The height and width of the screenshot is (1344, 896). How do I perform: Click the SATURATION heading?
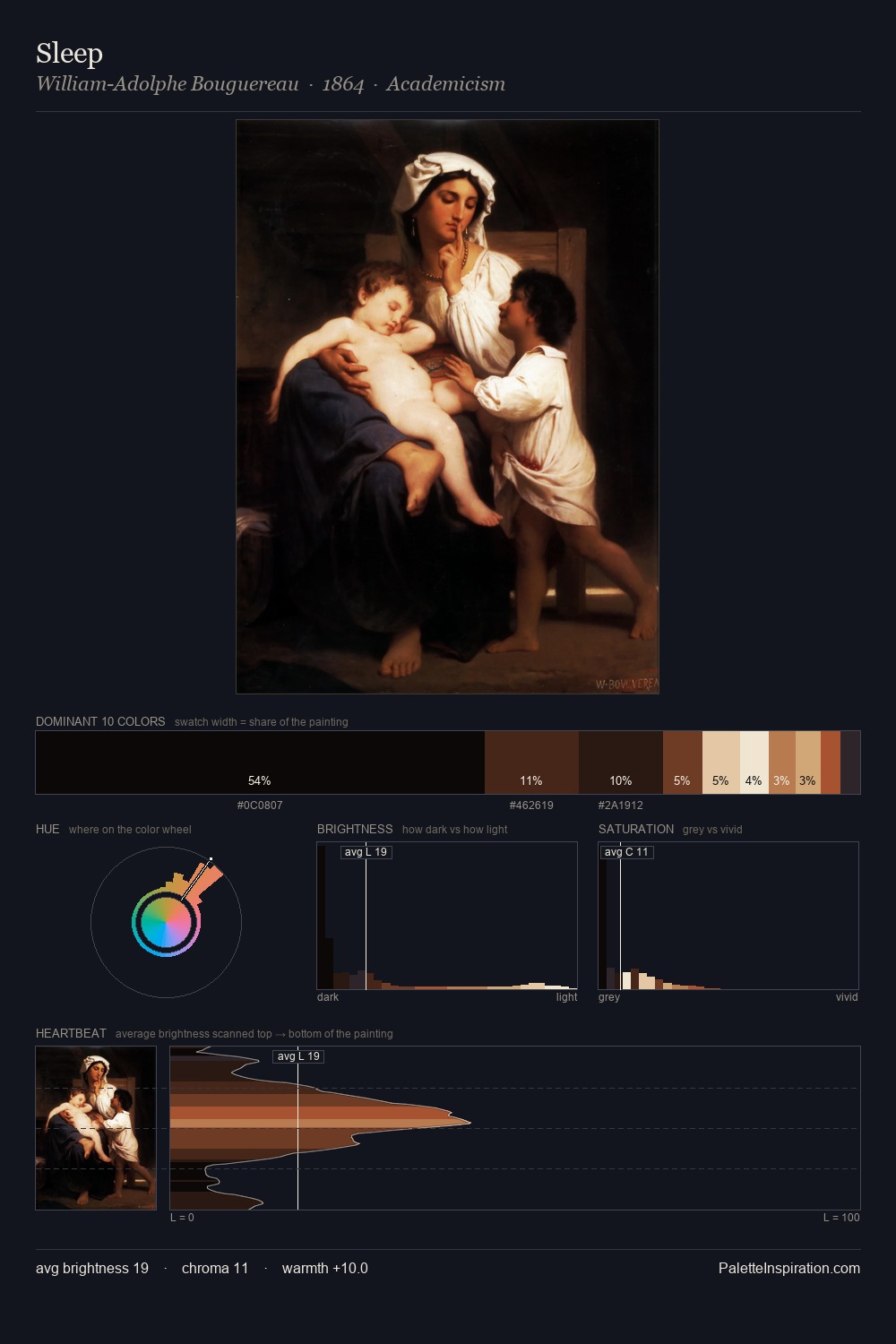(636, 829)
